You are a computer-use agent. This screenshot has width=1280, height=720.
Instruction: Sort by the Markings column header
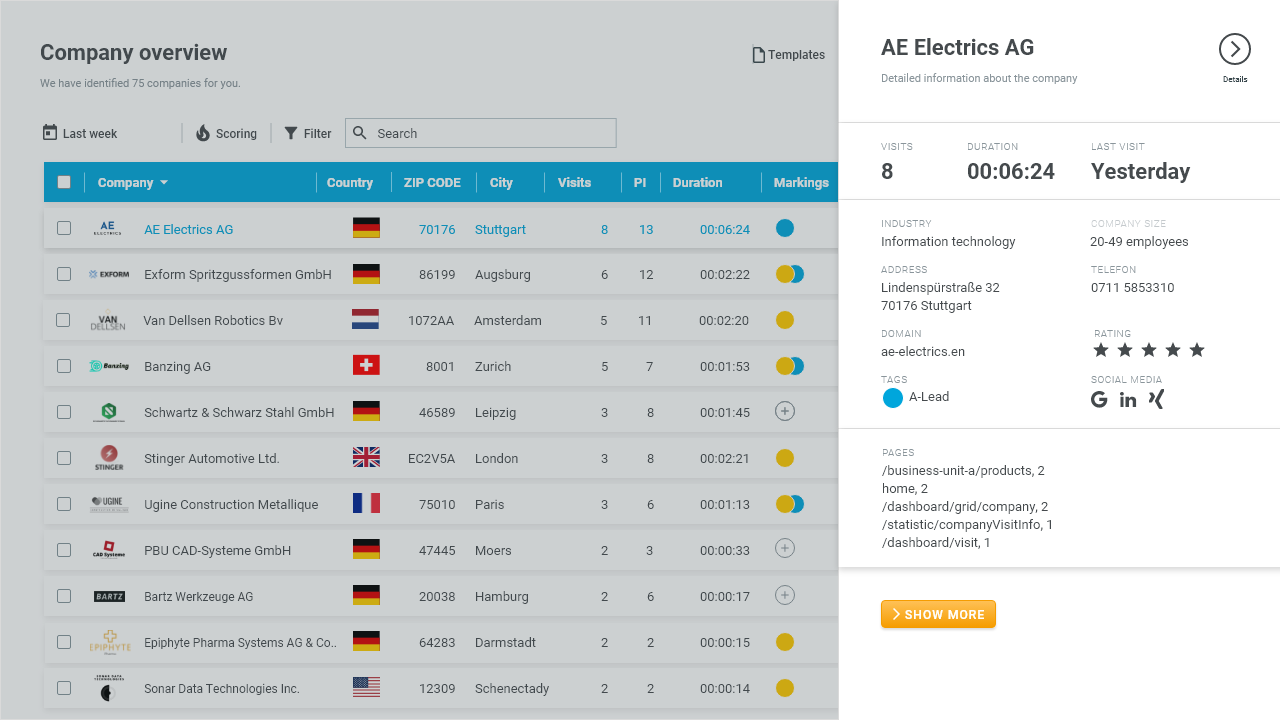(801, 182)
